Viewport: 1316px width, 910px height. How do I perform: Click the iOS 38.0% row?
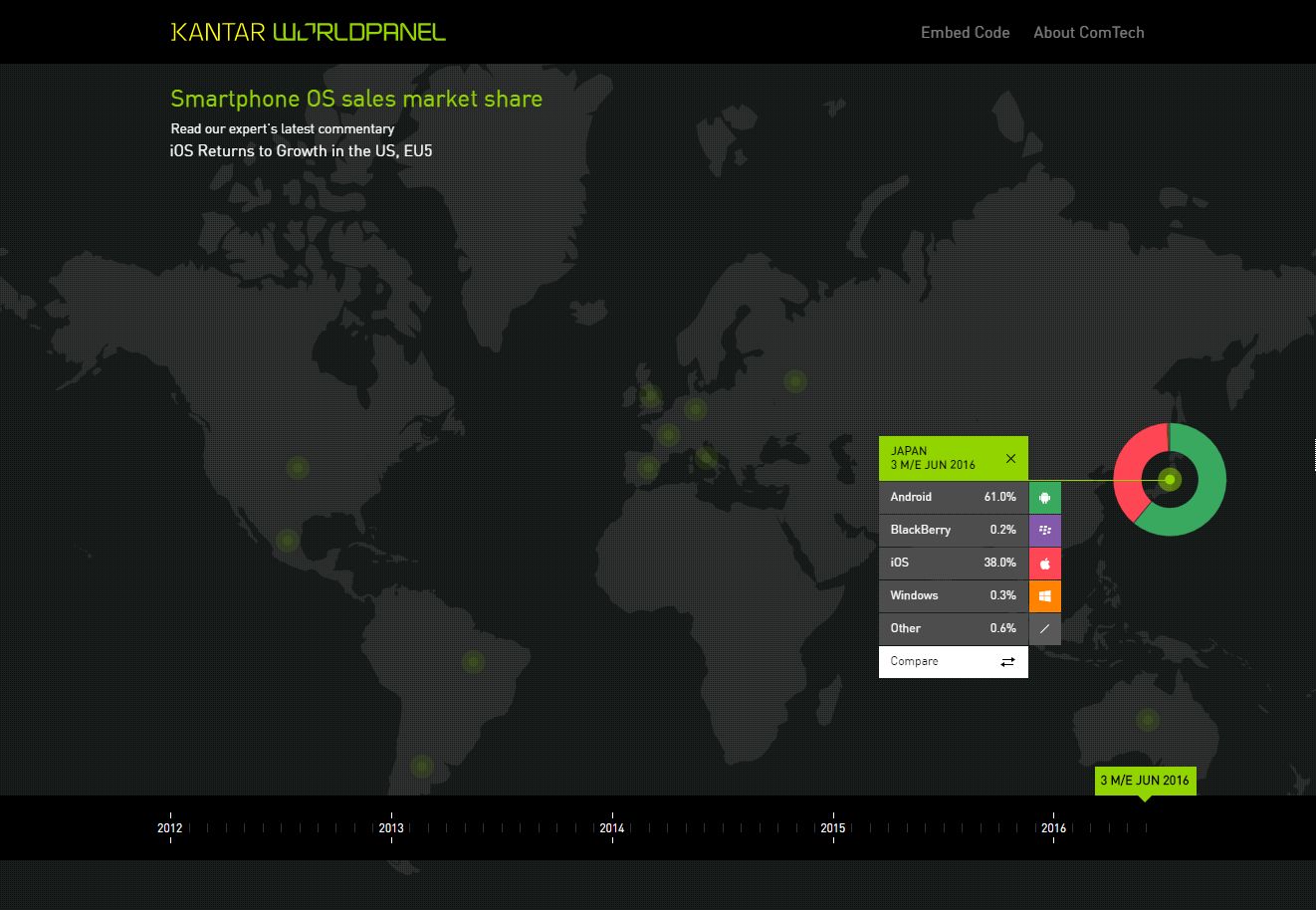click(954, 564)
